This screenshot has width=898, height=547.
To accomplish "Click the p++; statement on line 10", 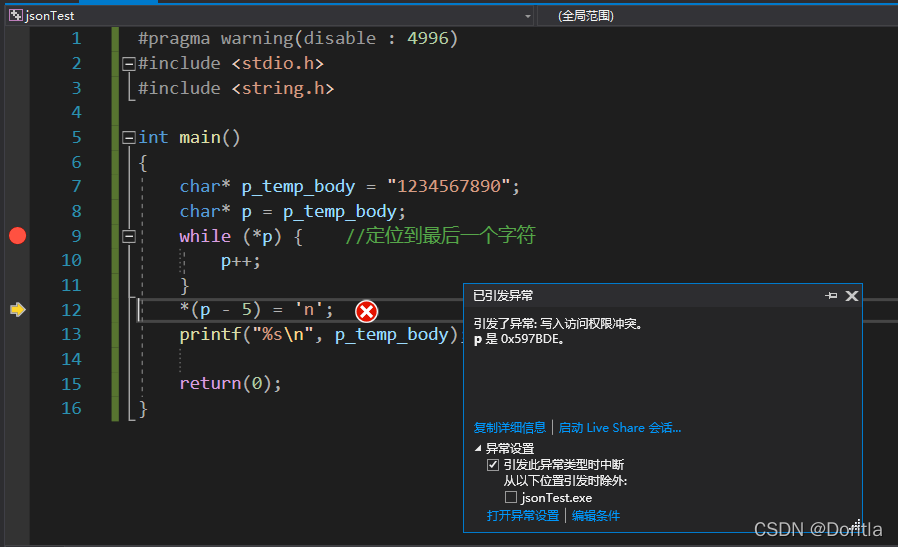I will coord(241,261).
